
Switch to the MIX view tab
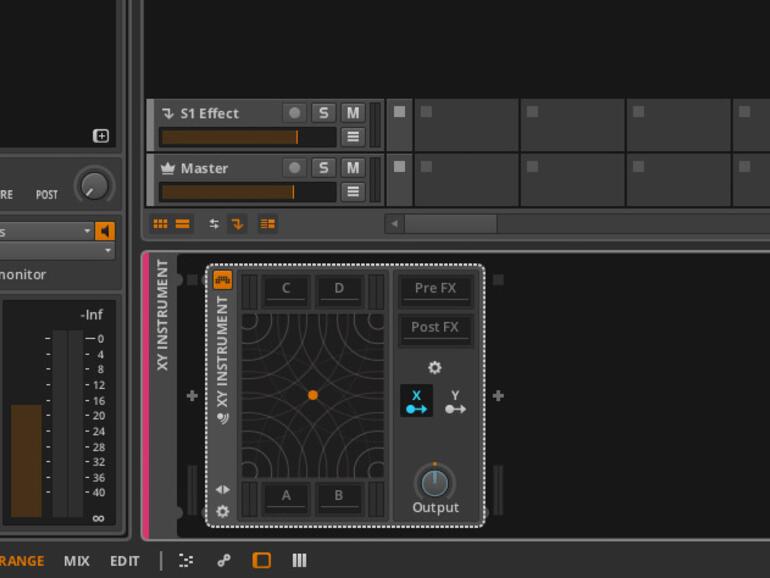pyautogui.click(x=76, y=561)
